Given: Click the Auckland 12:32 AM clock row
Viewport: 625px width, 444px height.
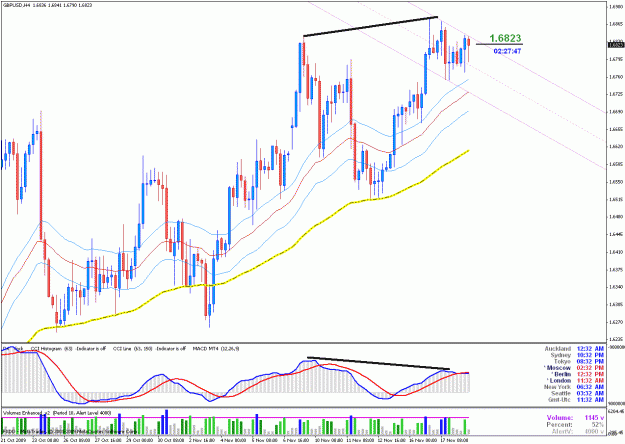Looking at the screenshot, I should 574,349.
